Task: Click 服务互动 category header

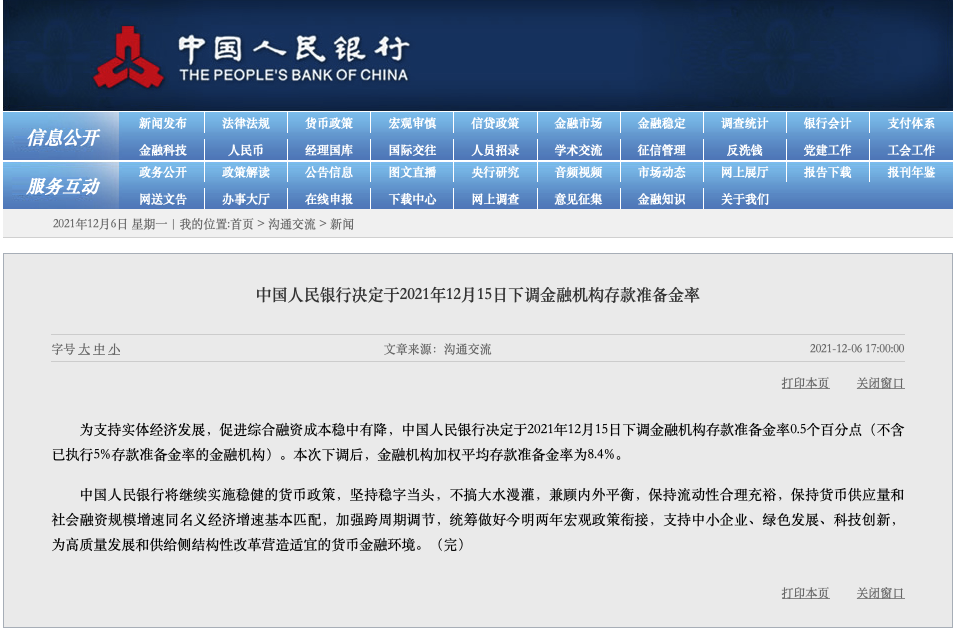Action: (x=62, y=186)
